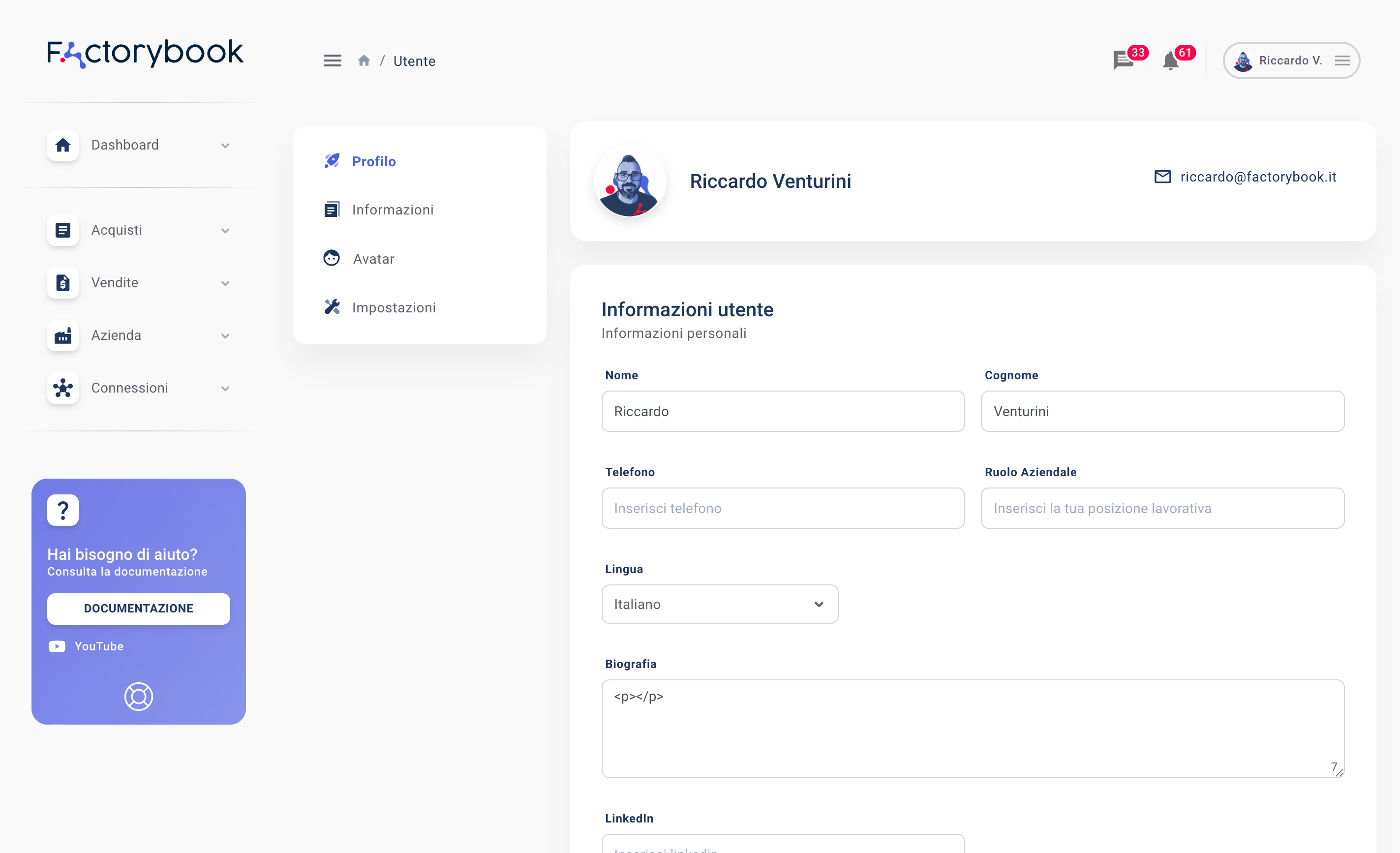Select the Avatar menu item

tap(373, 259)
